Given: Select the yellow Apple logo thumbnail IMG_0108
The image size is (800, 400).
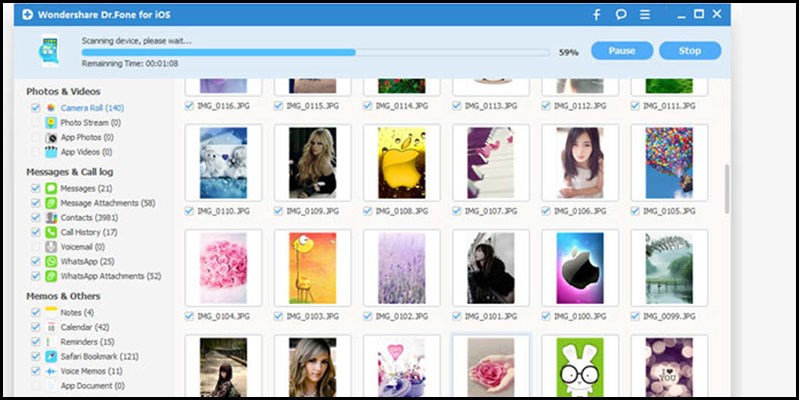Looking at the screenshot, I should tap(402, 163).
